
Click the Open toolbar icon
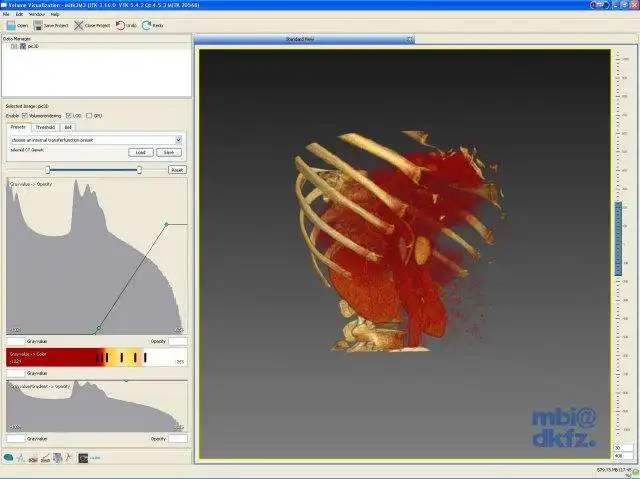point(11,26)
